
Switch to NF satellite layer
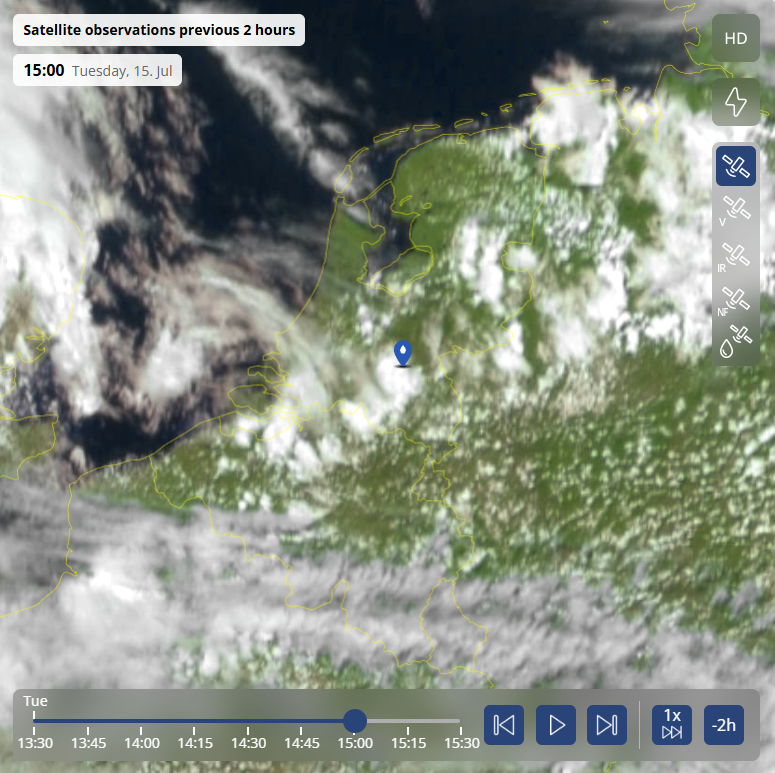tap(735, 301)
